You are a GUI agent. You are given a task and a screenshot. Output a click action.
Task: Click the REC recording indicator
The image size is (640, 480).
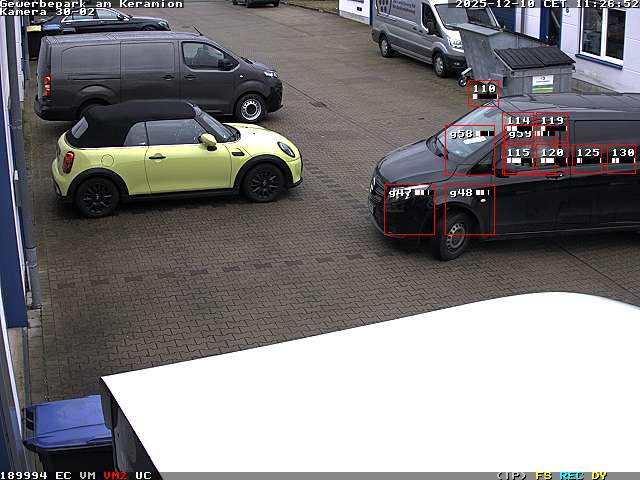tap(571, 475)
